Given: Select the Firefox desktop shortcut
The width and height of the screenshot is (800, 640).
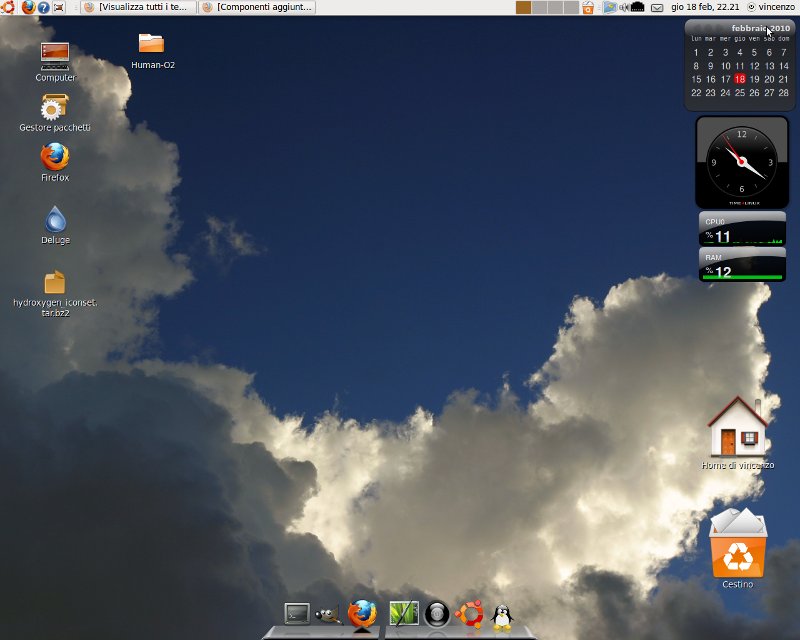Looking at the screenshot, I should (x=55, y=163).
